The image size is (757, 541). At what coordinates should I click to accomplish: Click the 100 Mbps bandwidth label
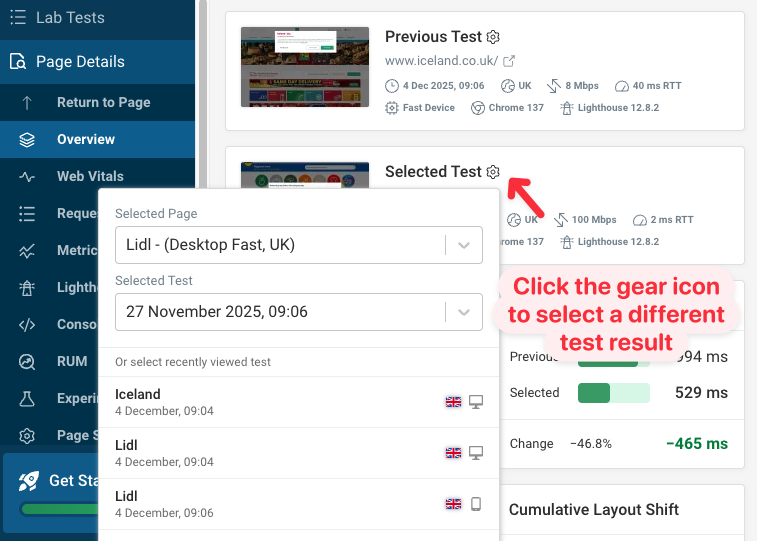coord(594,220)
